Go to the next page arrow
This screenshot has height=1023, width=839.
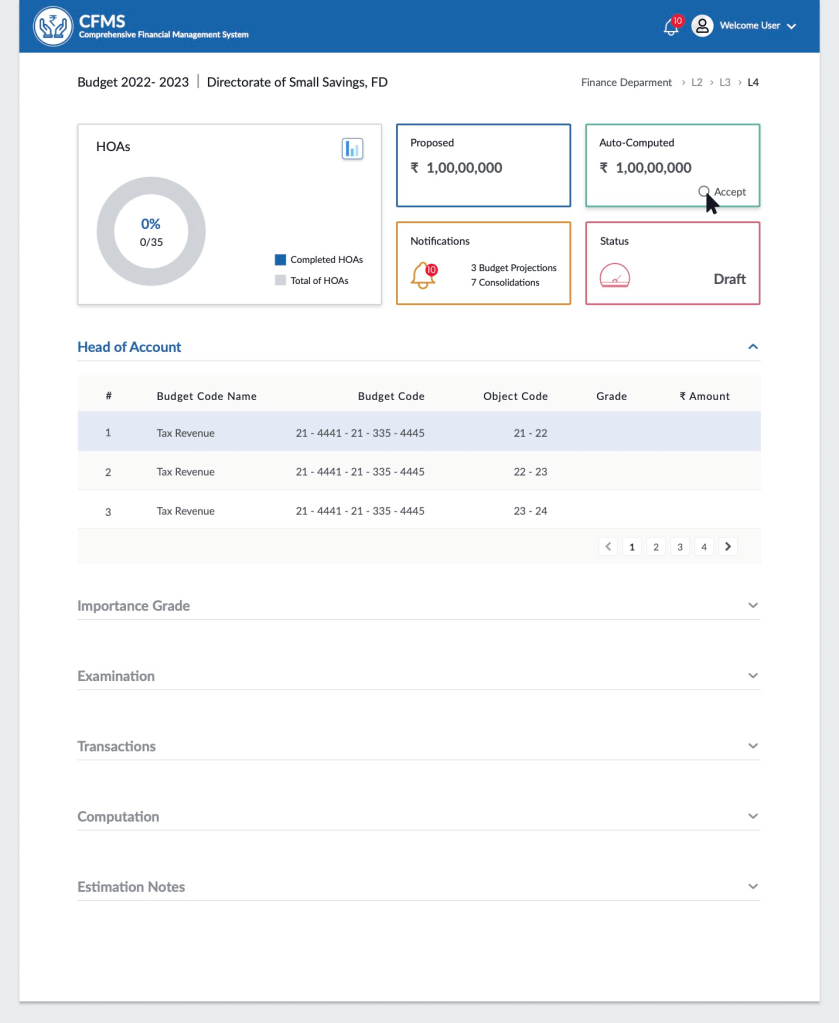coord(728,546)
